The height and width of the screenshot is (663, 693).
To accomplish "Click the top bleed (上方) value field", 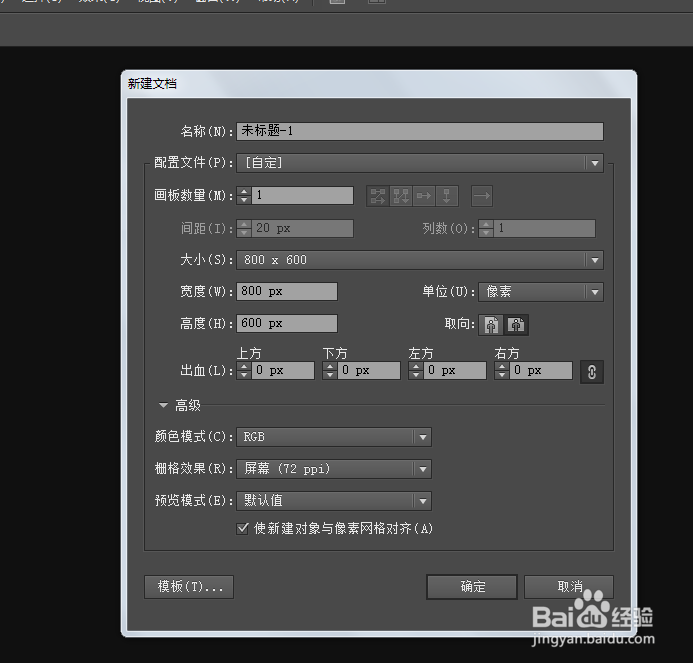I will tap(283, 370).
